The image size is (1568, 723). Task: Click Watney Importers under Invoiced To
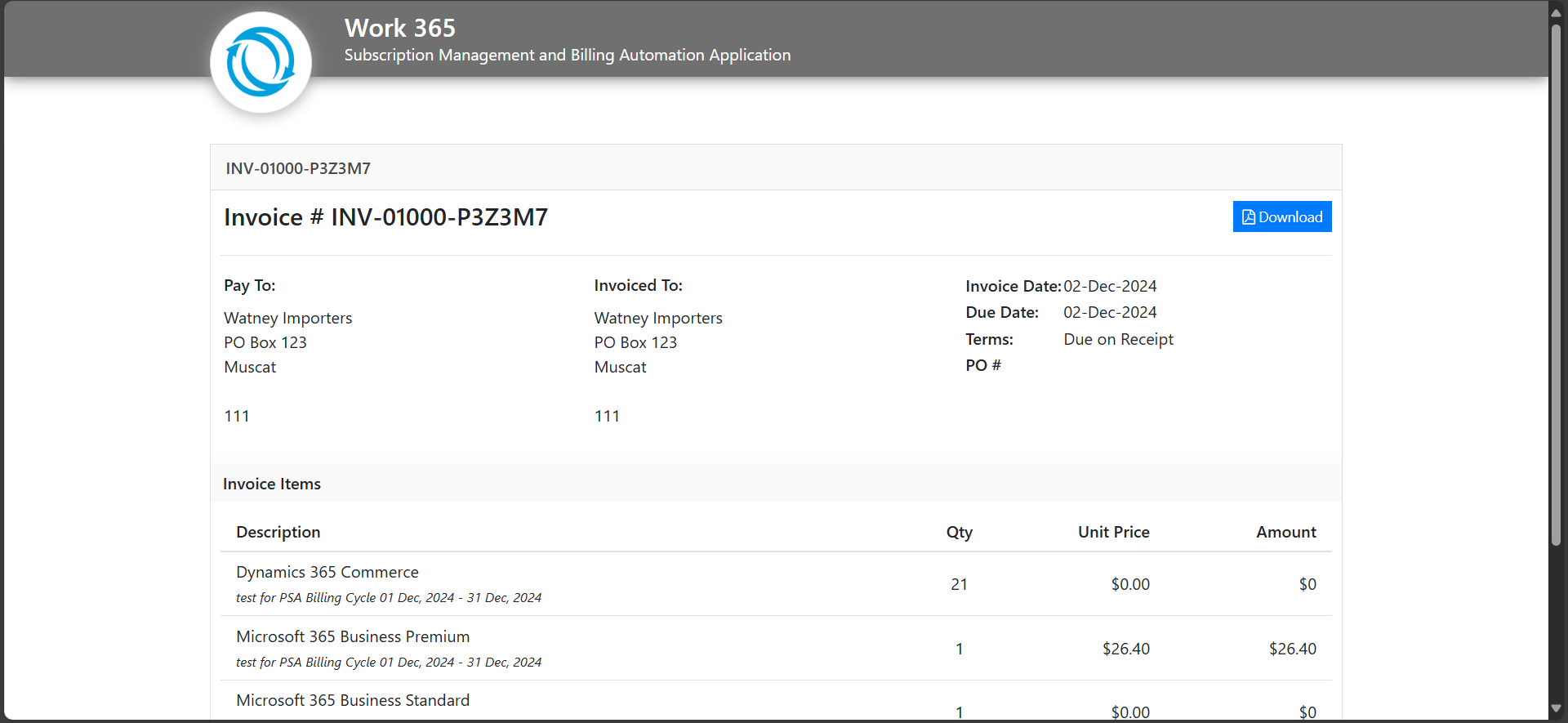658,318
